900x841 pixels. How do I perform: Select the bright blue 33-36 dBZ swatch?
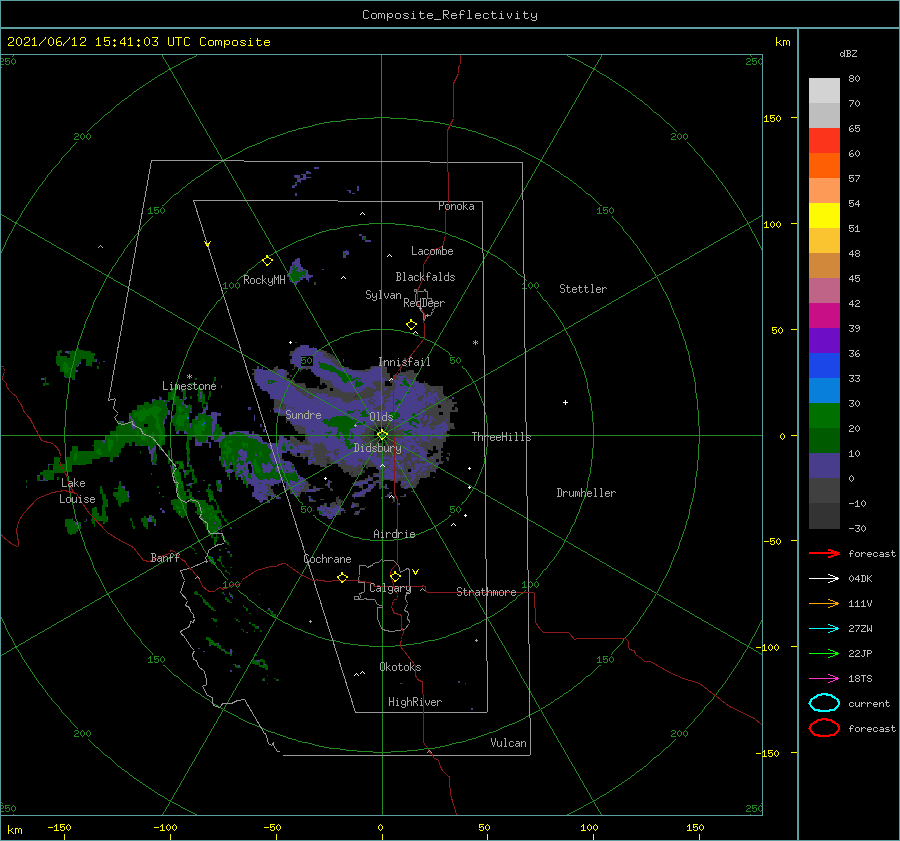click(824, 366)
